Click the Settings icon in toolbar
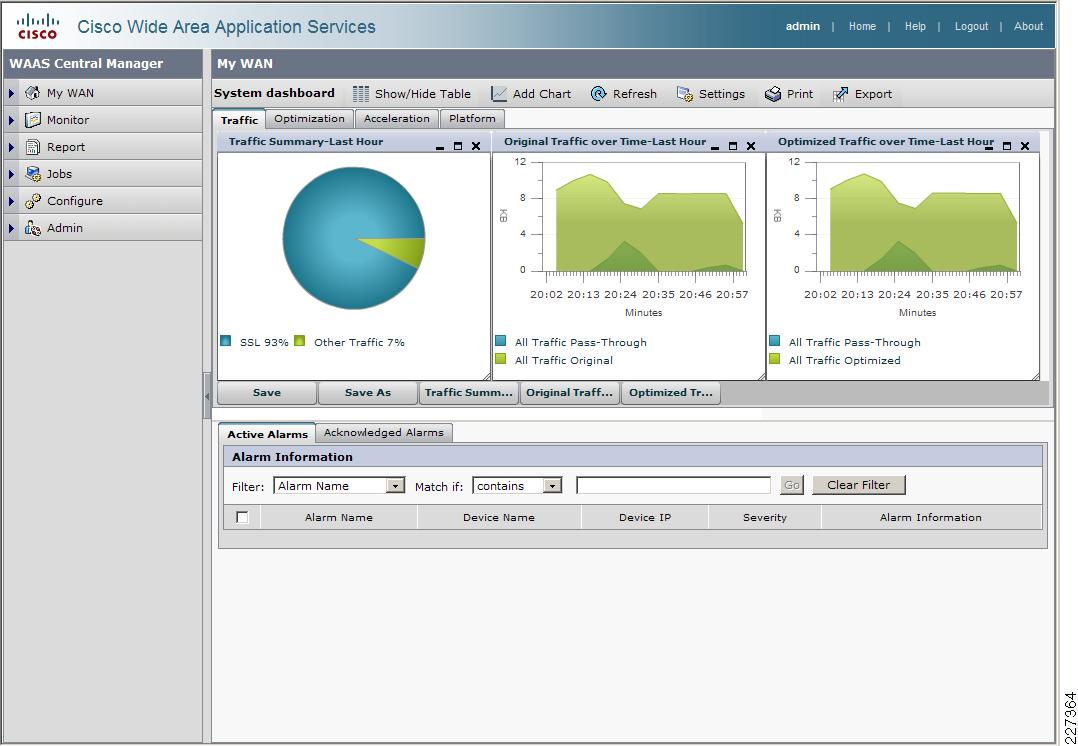 click(685, 94)
